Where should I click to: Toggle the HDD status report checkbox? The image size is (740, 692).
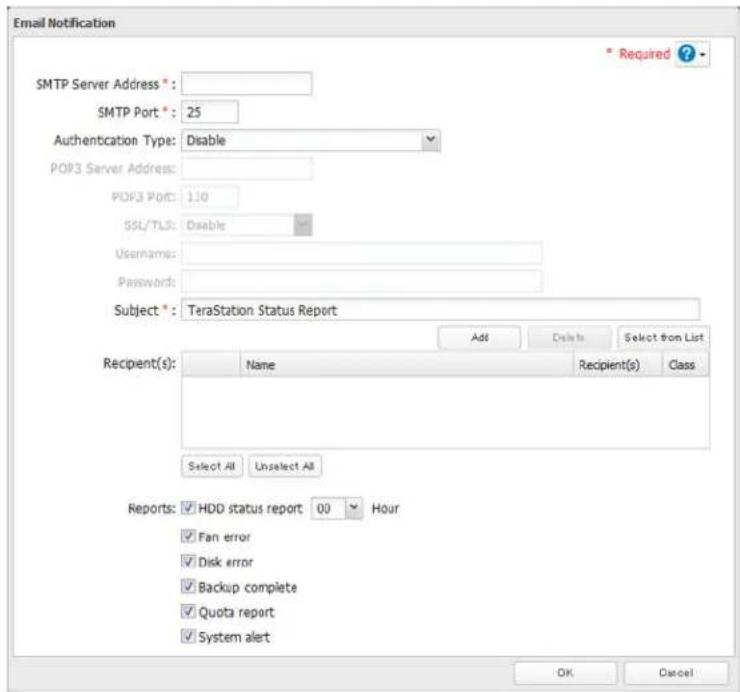point(188,508)
